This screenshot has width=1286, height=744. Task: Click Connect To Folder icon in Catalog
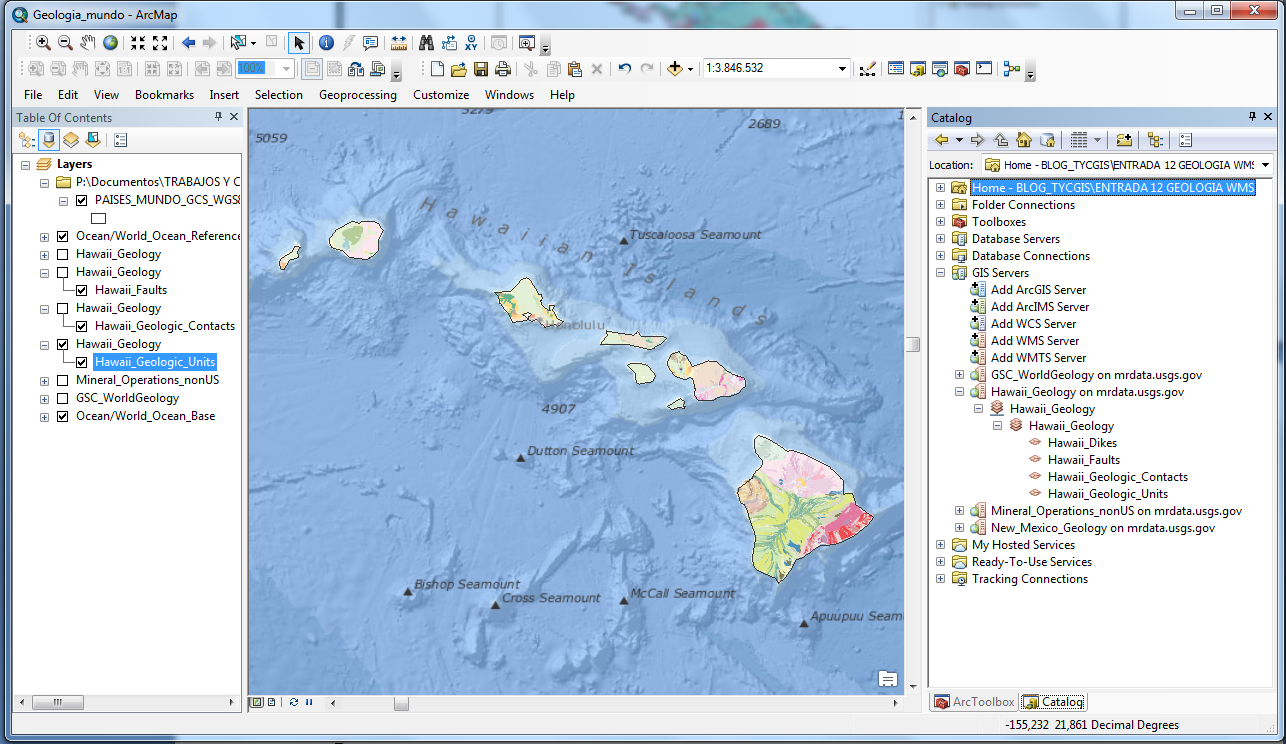coord(1124,140)
